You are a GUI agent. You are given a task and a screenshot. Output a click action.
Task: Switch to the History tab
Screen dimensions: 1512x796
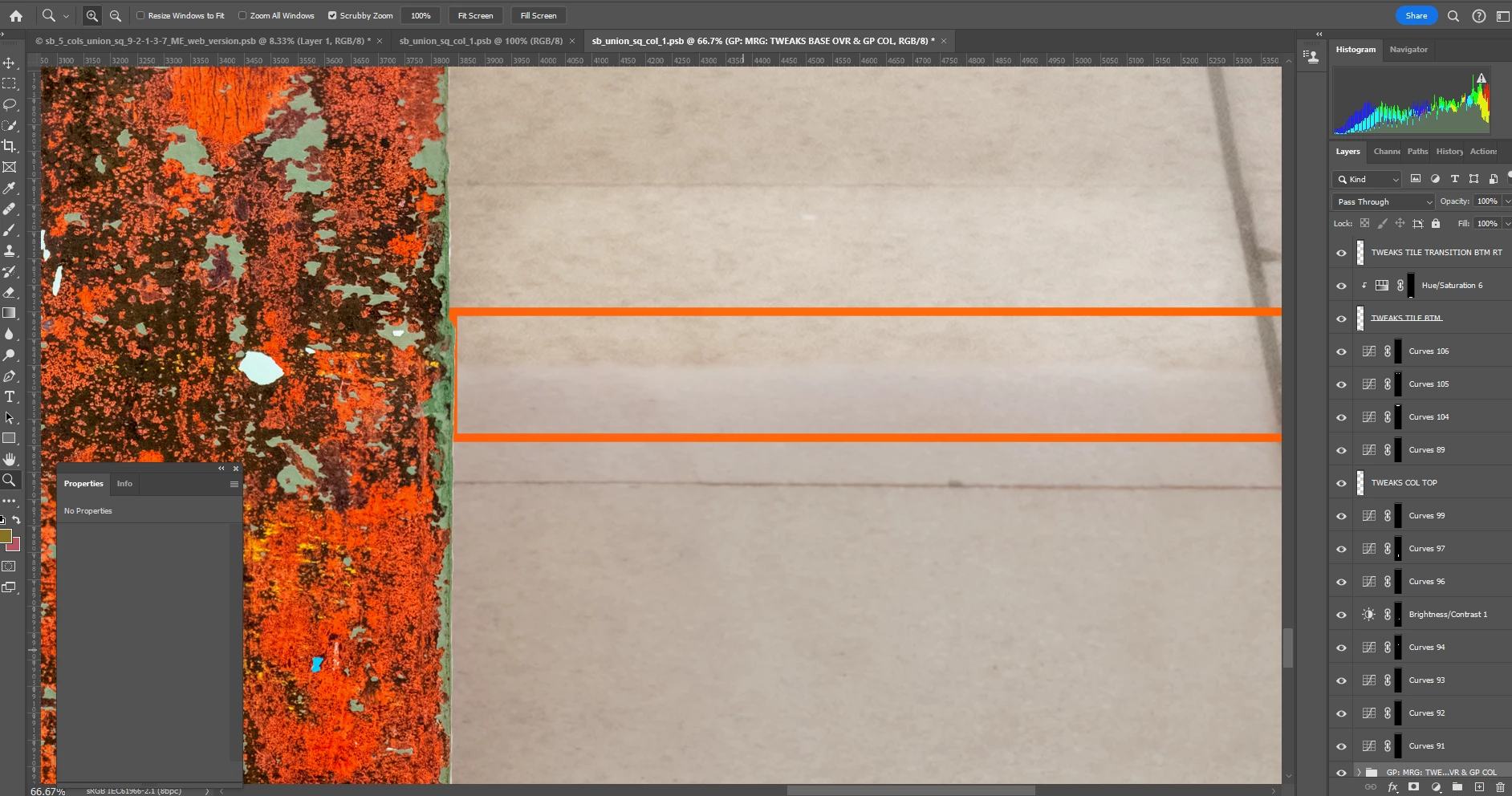click(1449, 152)
